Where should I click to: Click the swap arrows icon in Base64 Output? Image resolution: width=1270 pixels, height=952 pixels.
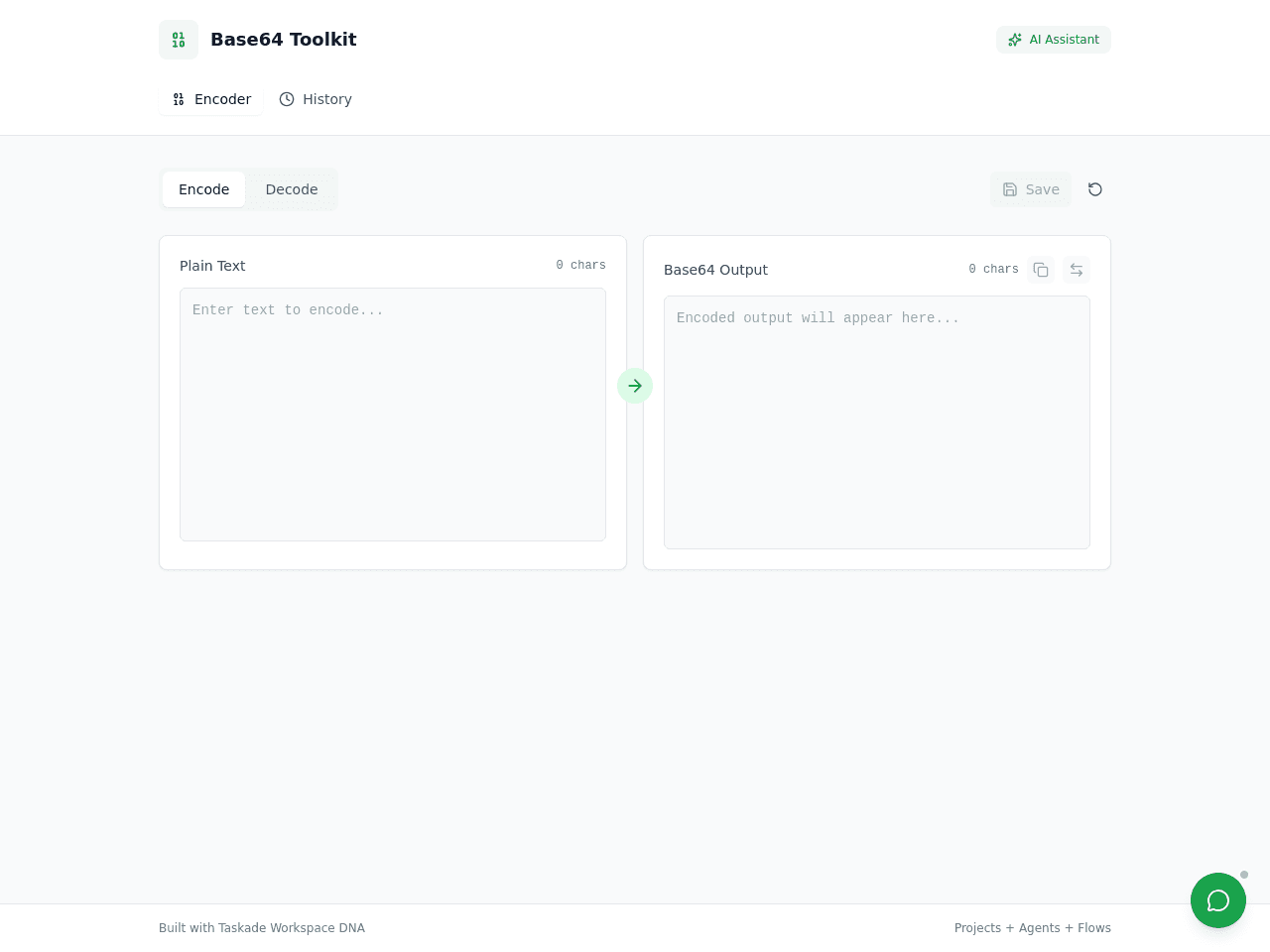point(1077,270)
